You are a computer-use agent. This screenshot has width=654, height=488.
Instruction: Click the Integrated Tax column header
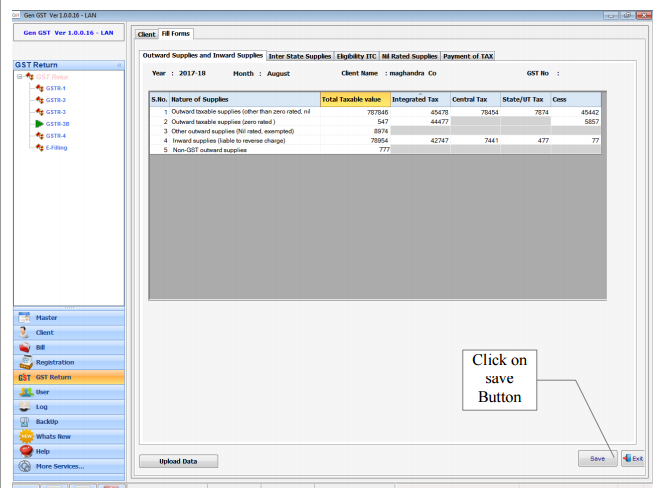(x=420, y=99)
